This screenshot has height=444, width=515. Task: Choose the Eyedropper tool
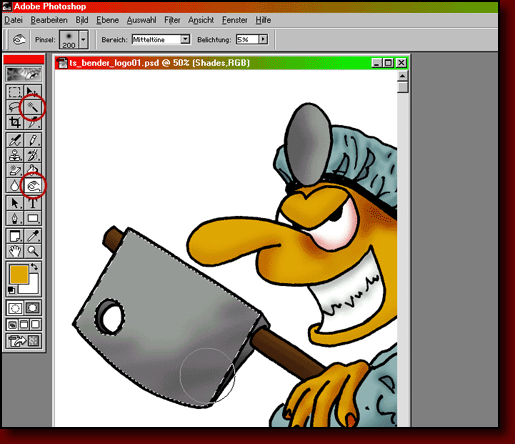(x=33, y=236)
